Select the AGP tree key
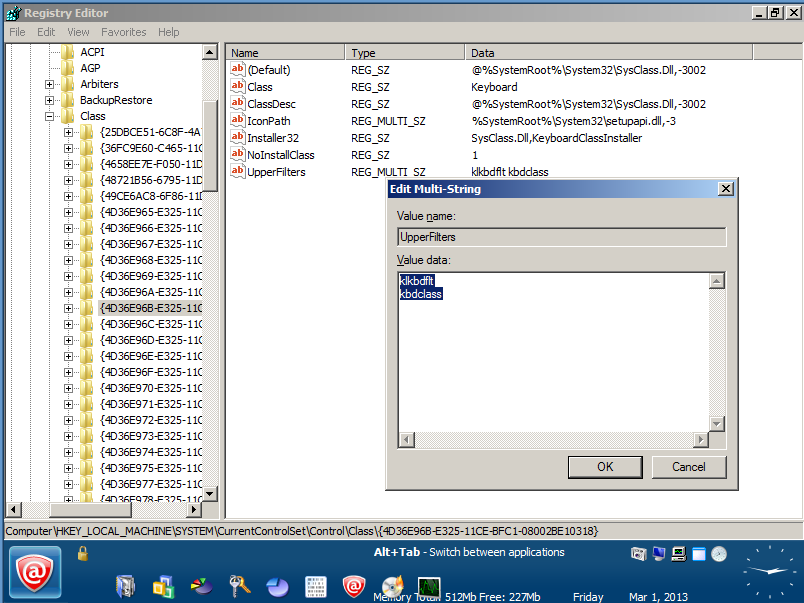The image size is (804, 603). point(90,68)
